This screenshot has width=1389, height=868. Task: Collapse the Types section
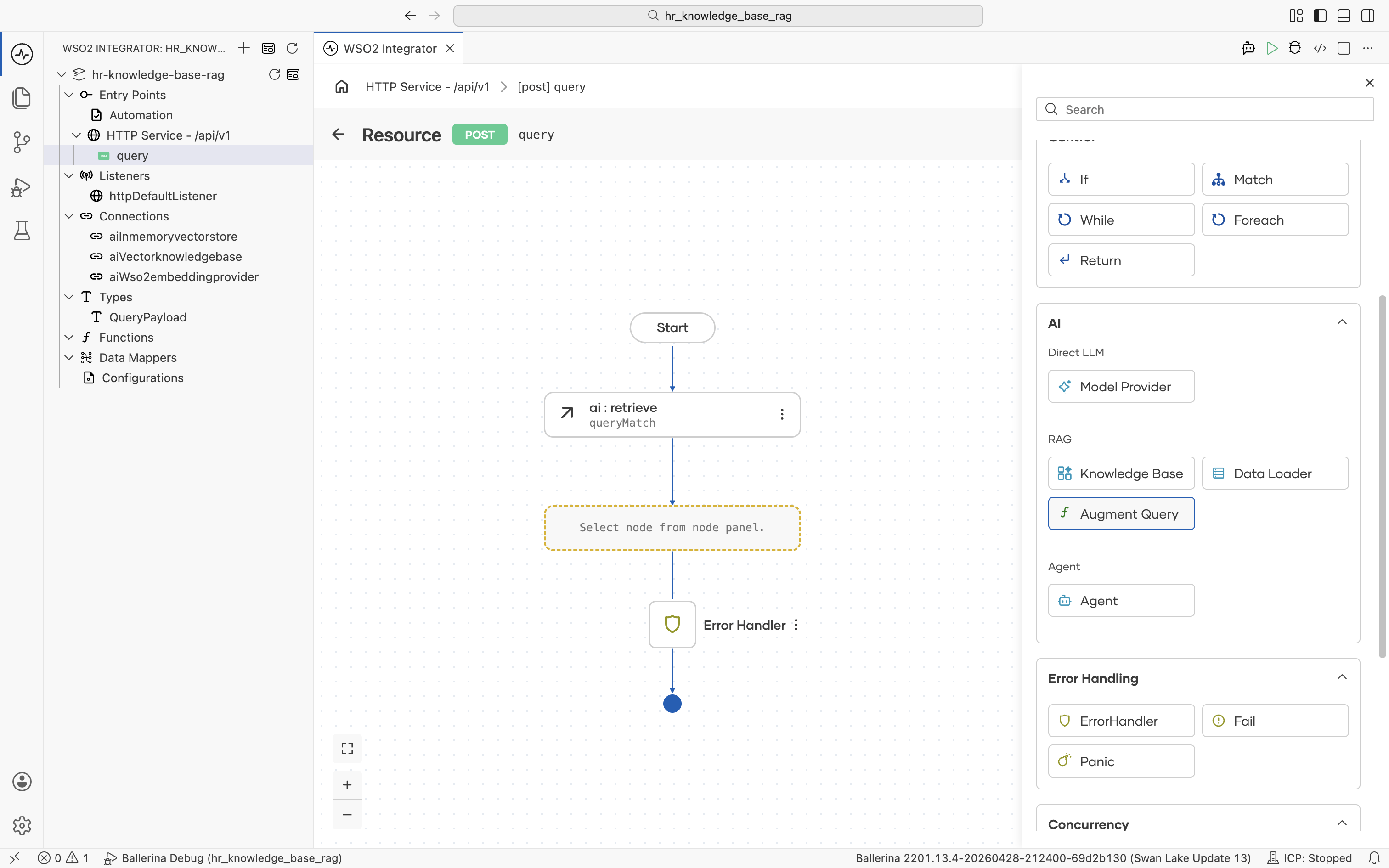click(x=69, y=297)
